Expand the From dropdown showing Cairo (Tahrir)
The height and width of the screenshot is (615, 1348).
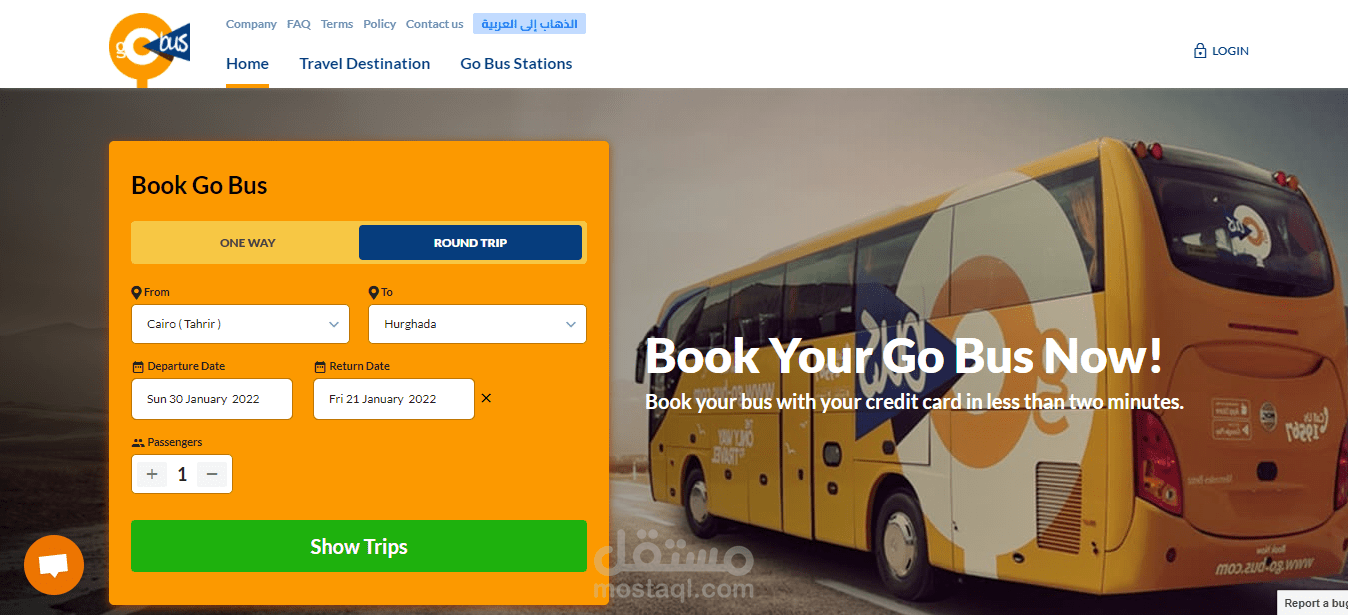(240, 324)
